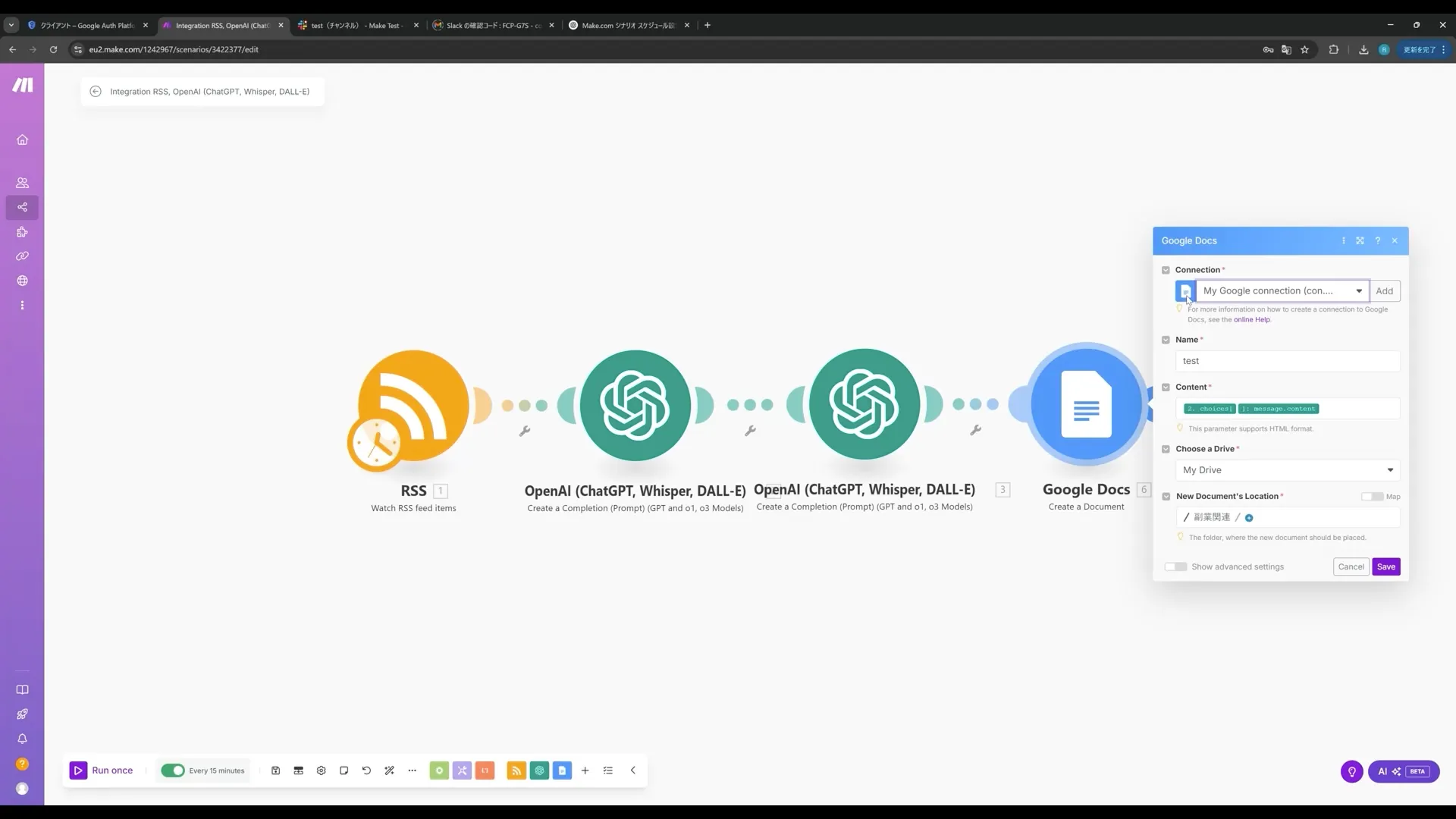Open scenario settings gear in the bottom toolbar

(x=321, y=770)
